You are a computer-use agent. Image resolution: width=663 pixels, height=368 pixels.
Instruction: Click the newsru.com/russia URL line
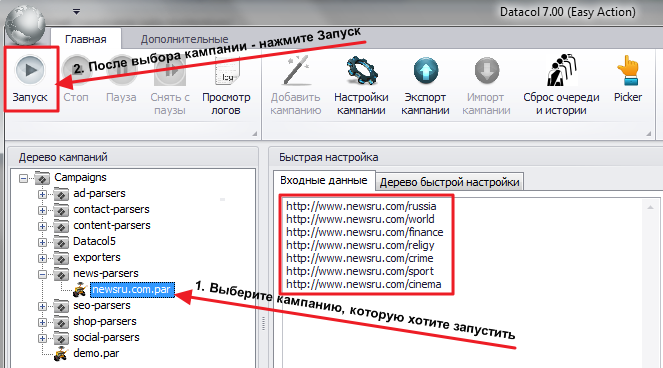(361, 206)
